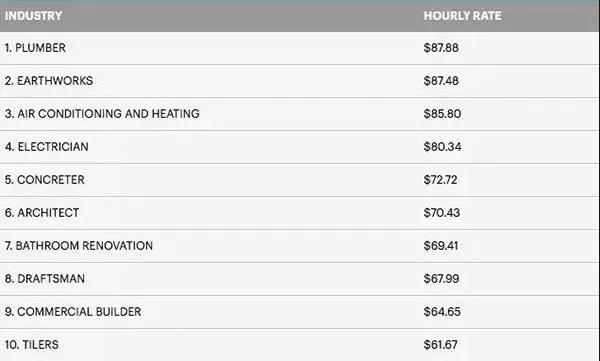Click the INDUSTRY column header
This screenshot has width=600, height=361.
[x=33, y=16]
